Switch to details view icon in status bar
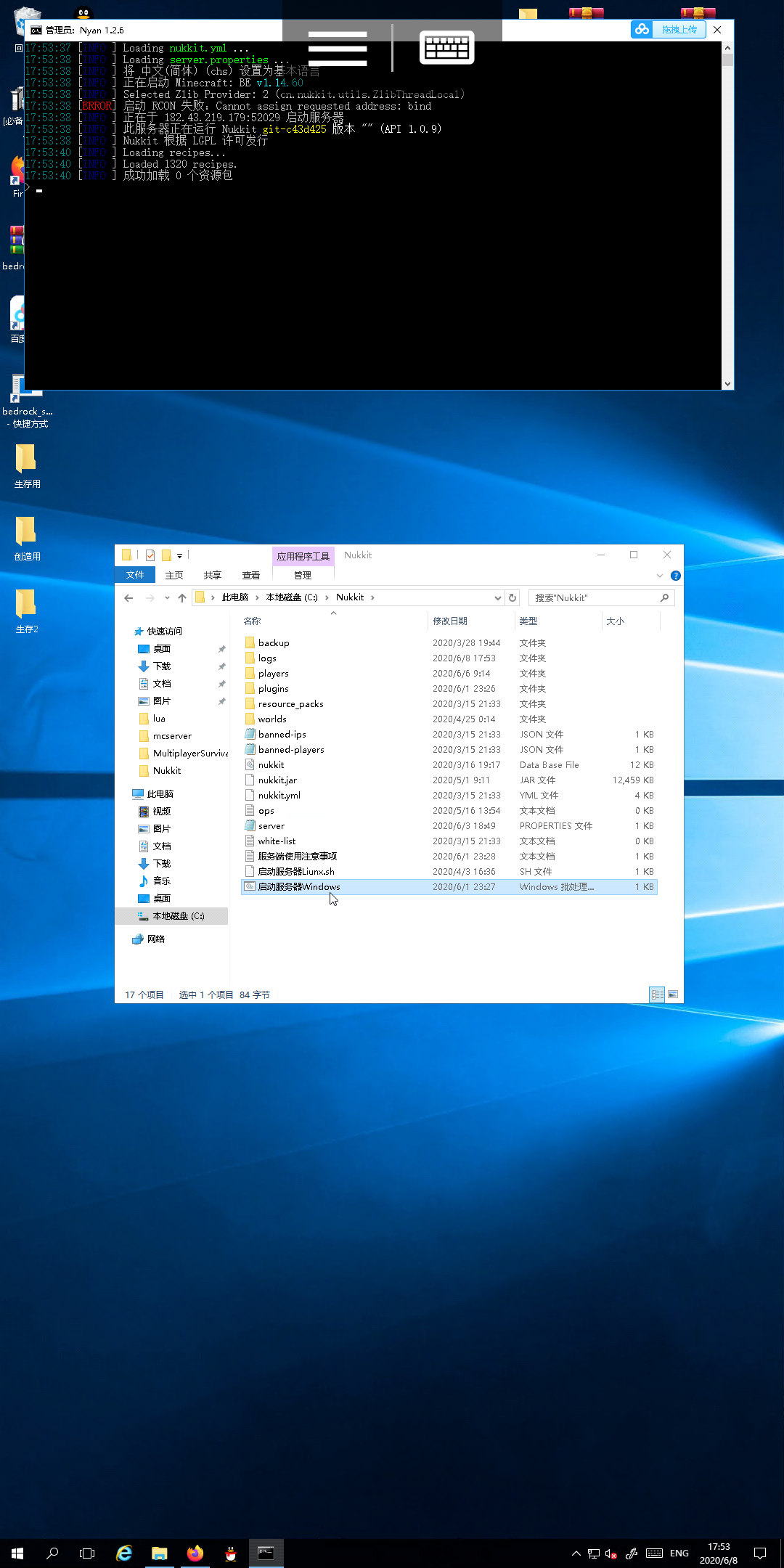The image size is (784, 1568). click(x=657, y=995)
